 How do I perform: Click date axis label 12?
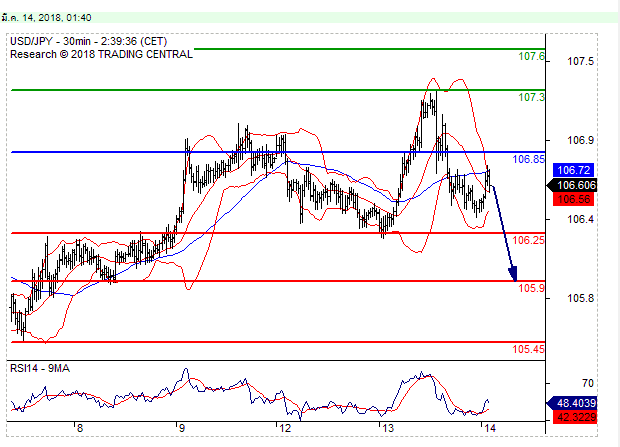[x=285, y=428]
